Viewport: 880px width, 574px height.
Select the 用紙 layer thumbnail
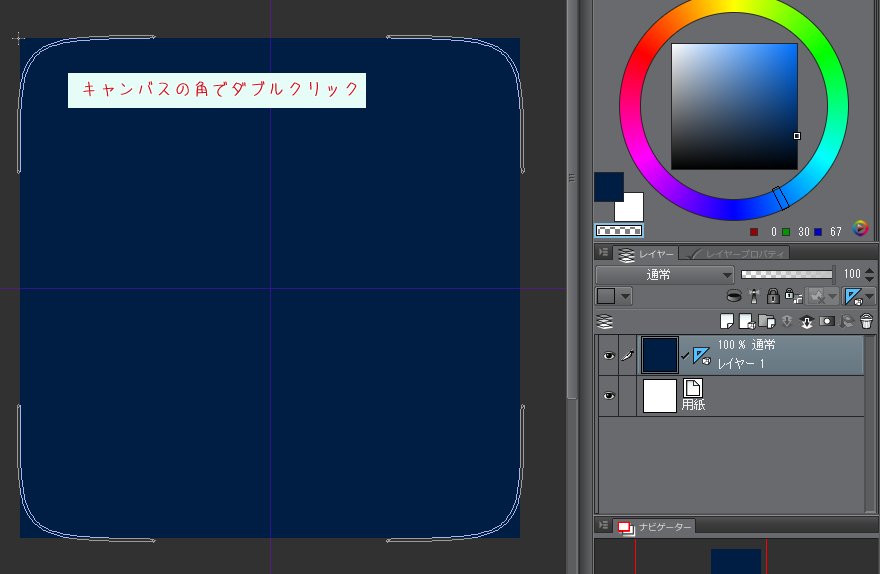click(x=660, y=396)
